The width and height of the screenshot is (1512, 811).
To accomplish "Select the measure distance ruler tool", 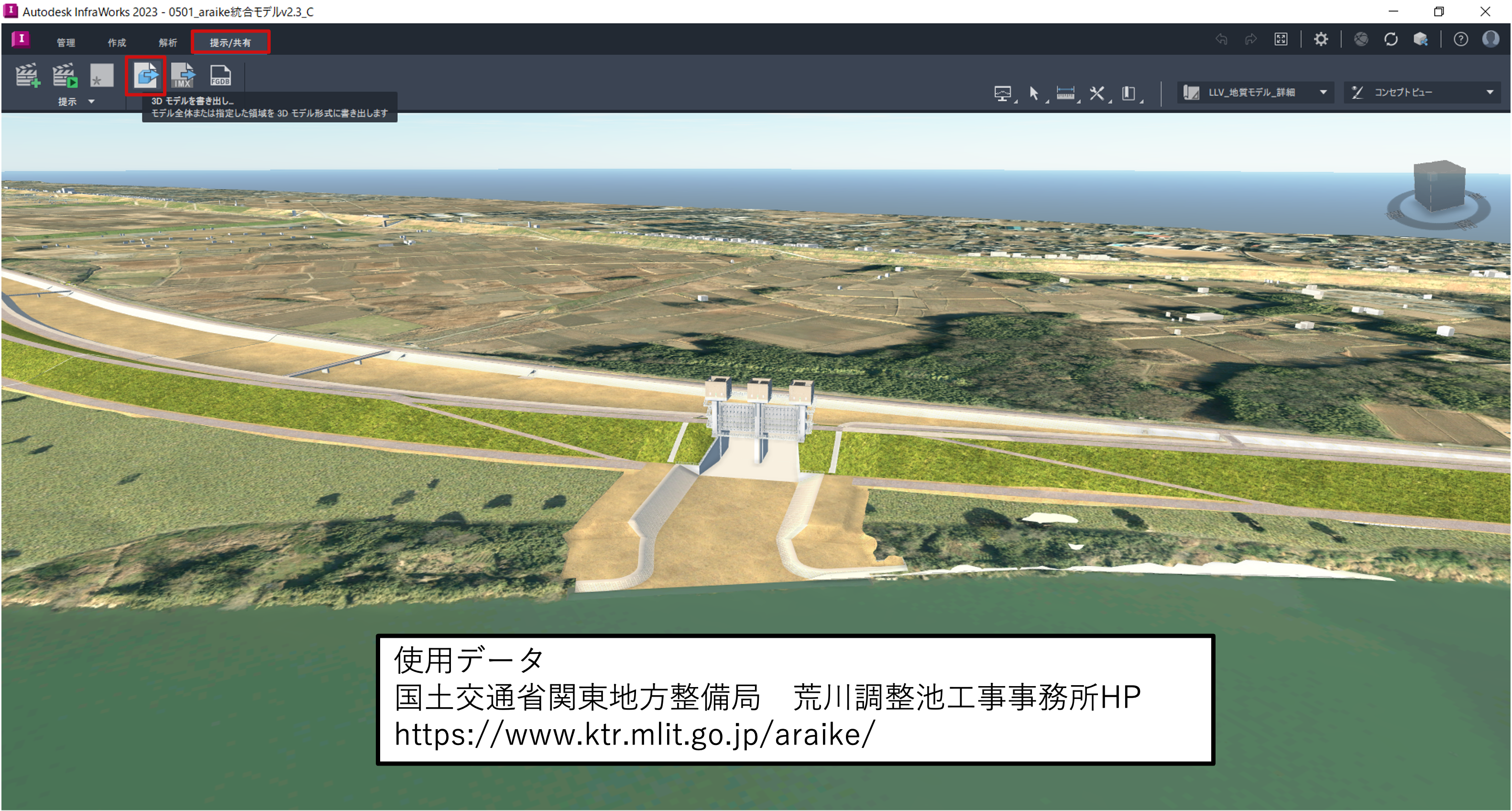I will pyautogui.click(x=1065, y=93).
